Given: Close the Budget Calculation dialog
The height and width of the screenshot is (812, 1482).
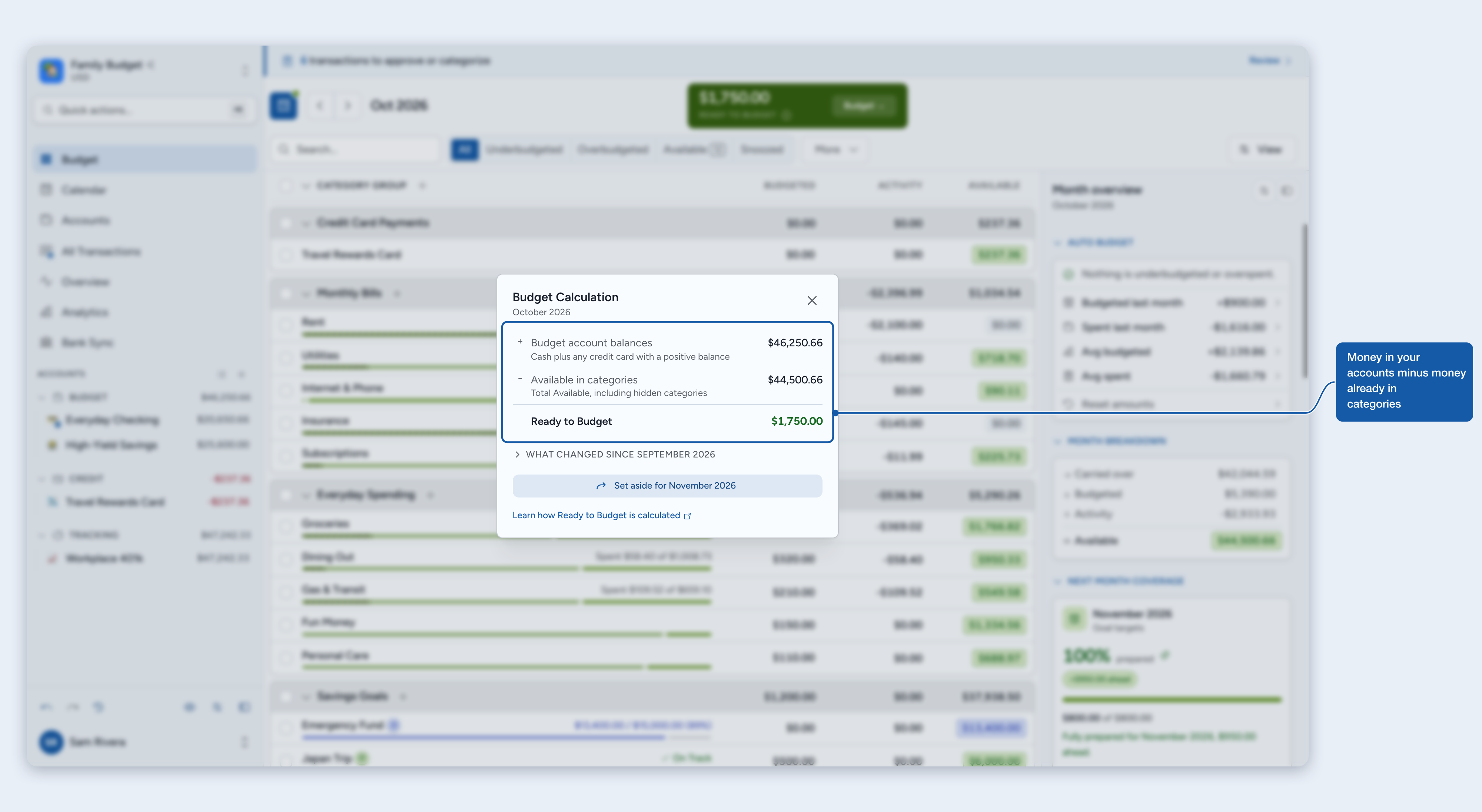Looking at the screenshot, I should click(x=812, y=301).
